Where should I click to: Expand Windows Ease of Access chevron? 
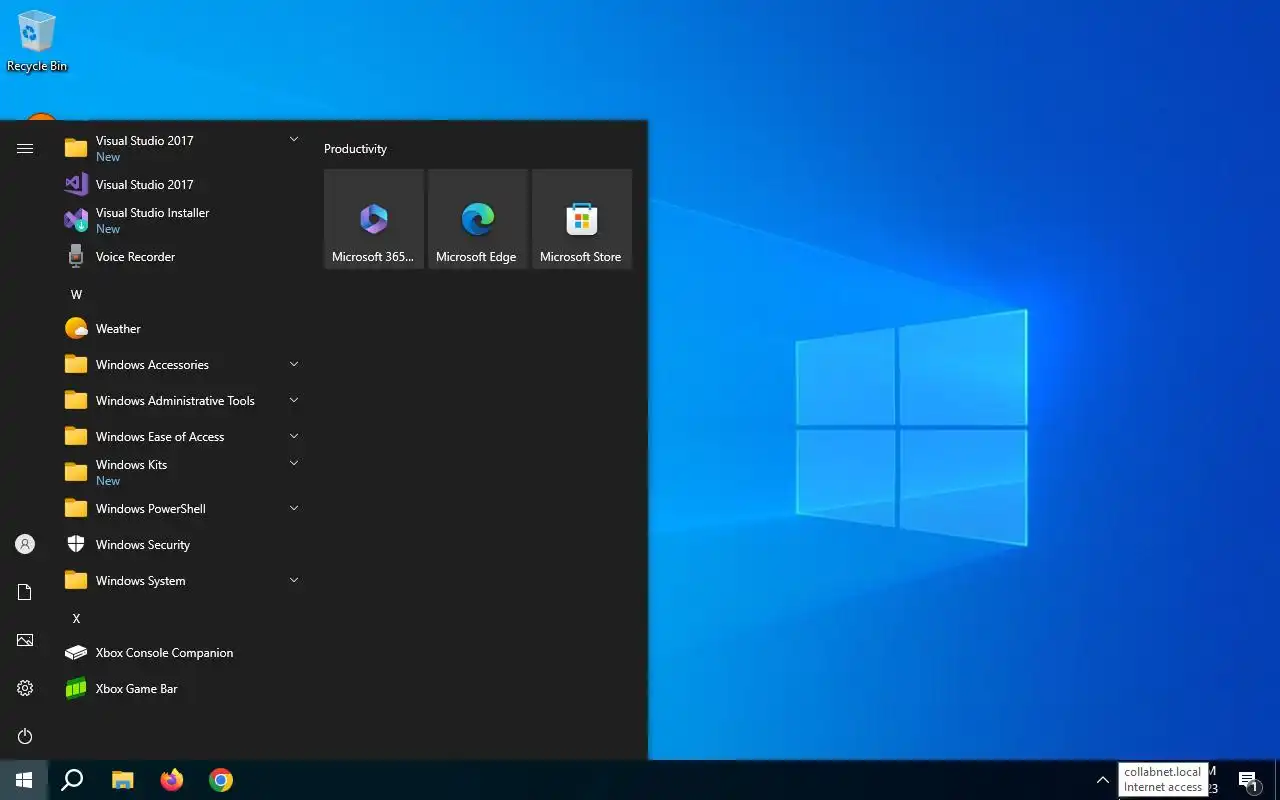coord(294,436)
